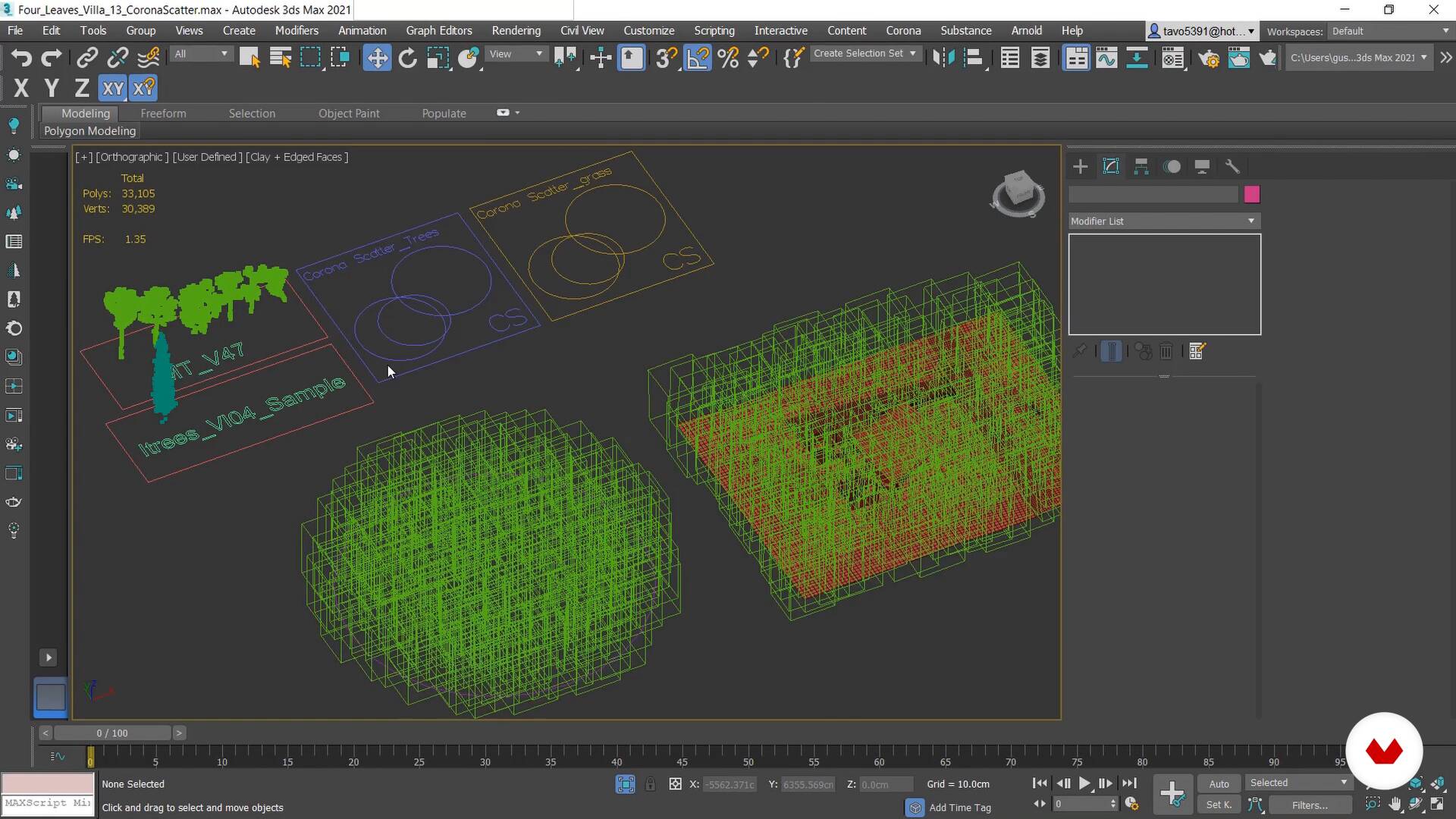Open the Curve Editor icon
1456x819 pixels.
pos(1106,58)
